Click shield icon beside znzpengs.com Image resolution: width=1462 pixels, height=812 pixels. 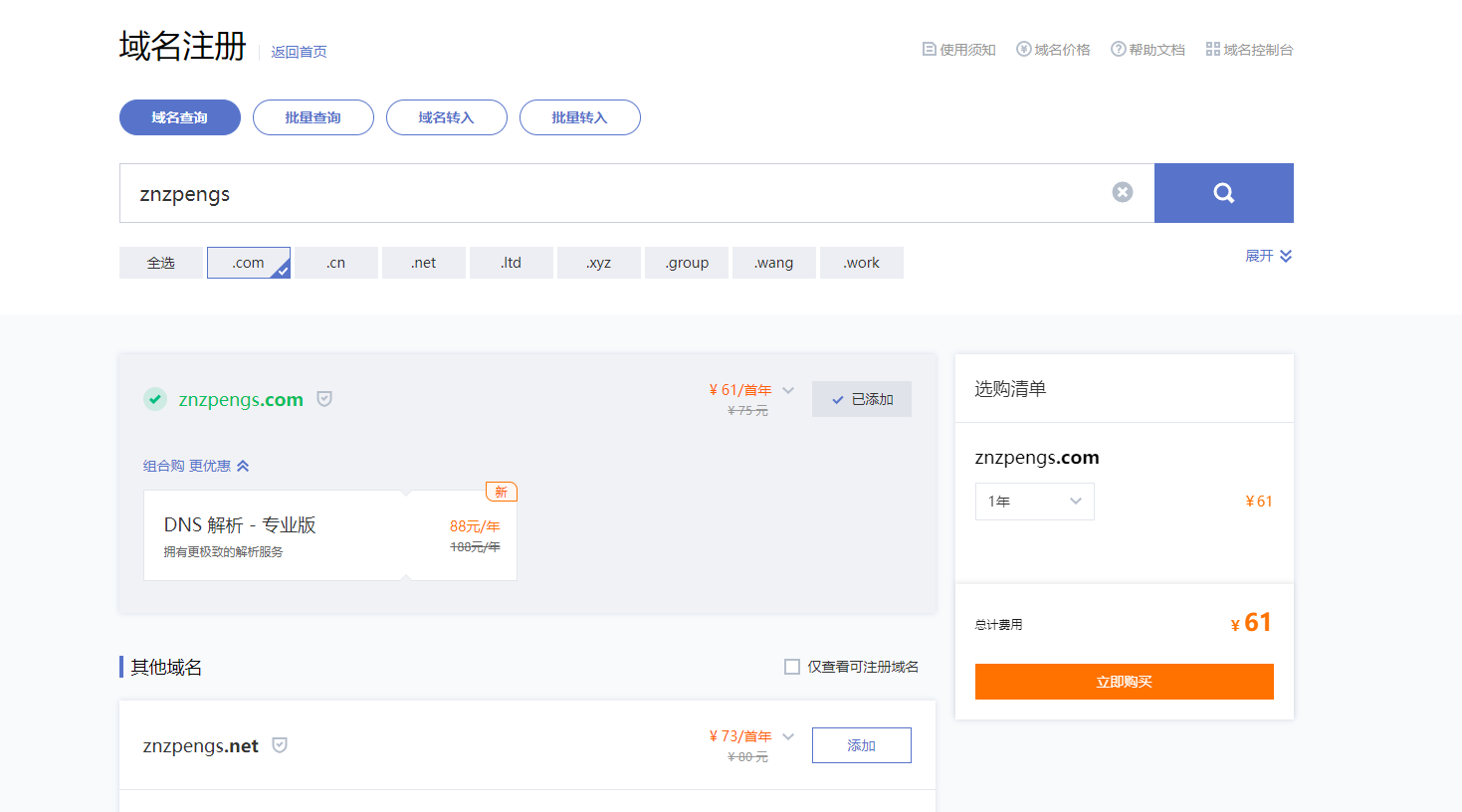click(x=324, y=399)
